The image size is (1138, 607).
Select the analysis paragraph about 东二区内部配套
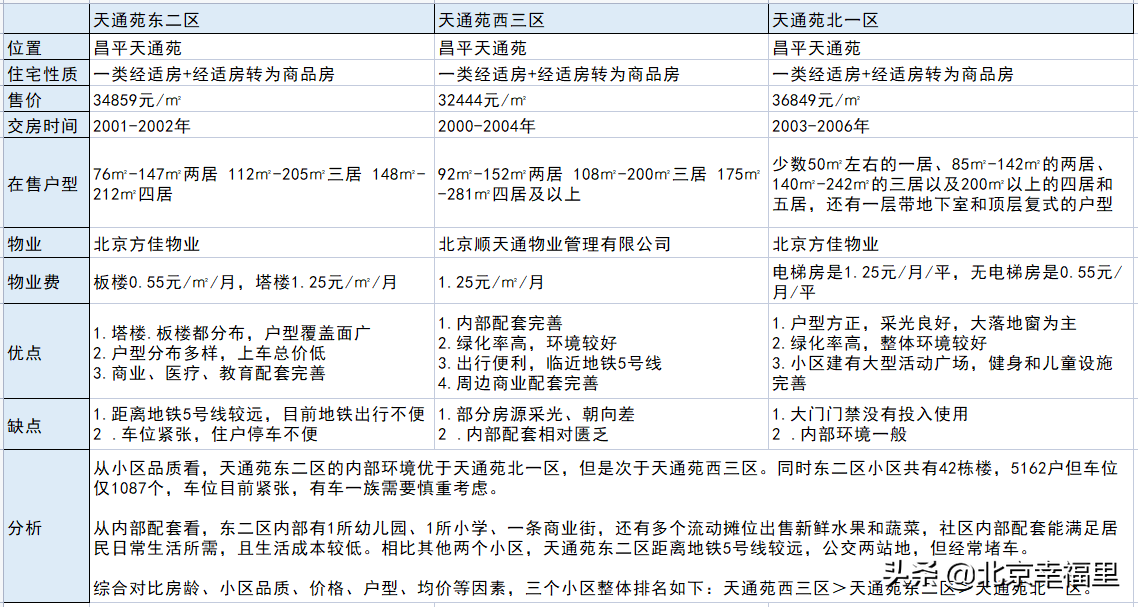[x=612, y=534]
